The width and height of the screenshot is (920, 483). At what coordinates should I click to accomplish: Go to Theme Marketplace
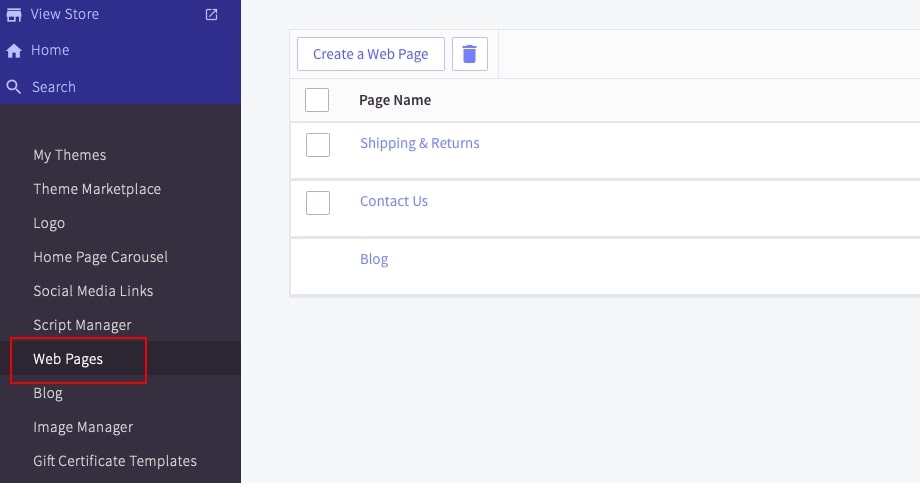(97, 189)
